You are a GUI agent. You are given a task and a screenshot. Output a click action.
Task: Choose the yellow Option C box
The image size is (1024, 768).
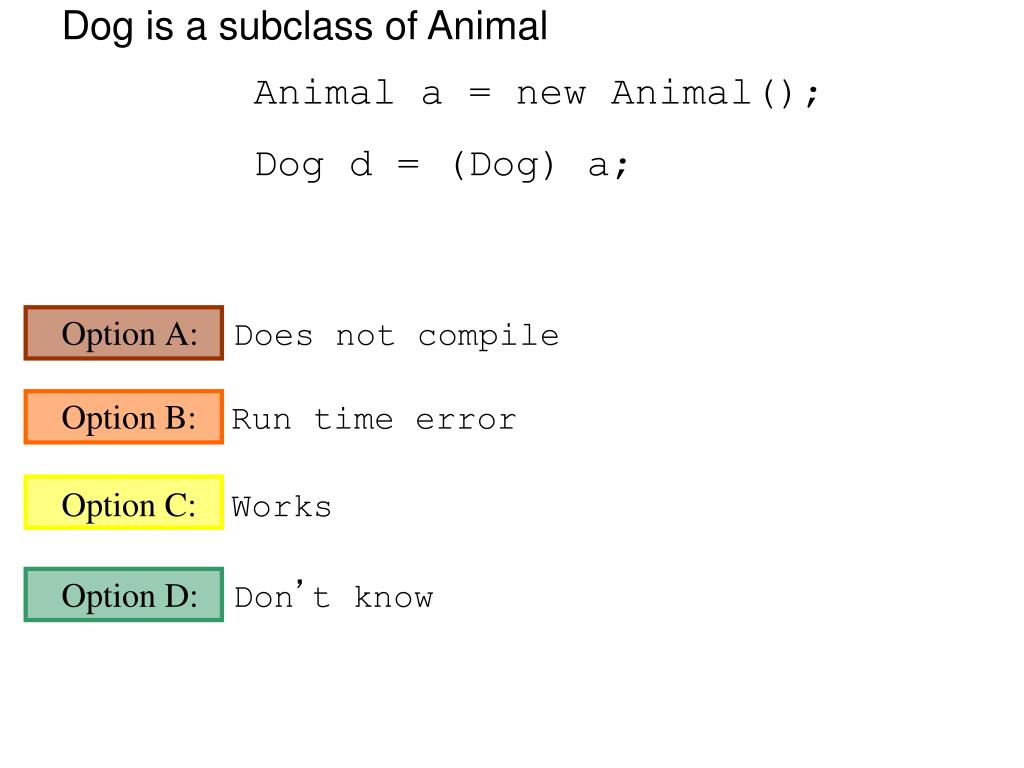click(x=123, y=504)
